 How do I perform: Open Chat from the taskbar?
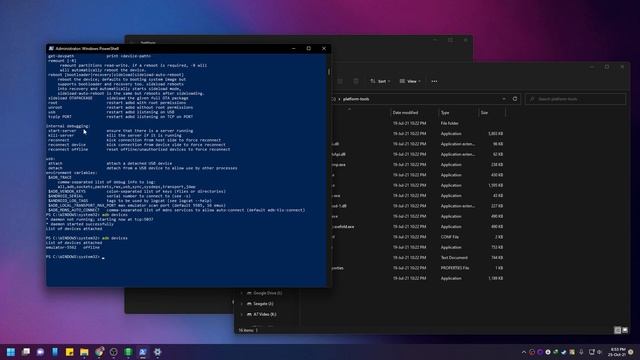pos(40,352)
